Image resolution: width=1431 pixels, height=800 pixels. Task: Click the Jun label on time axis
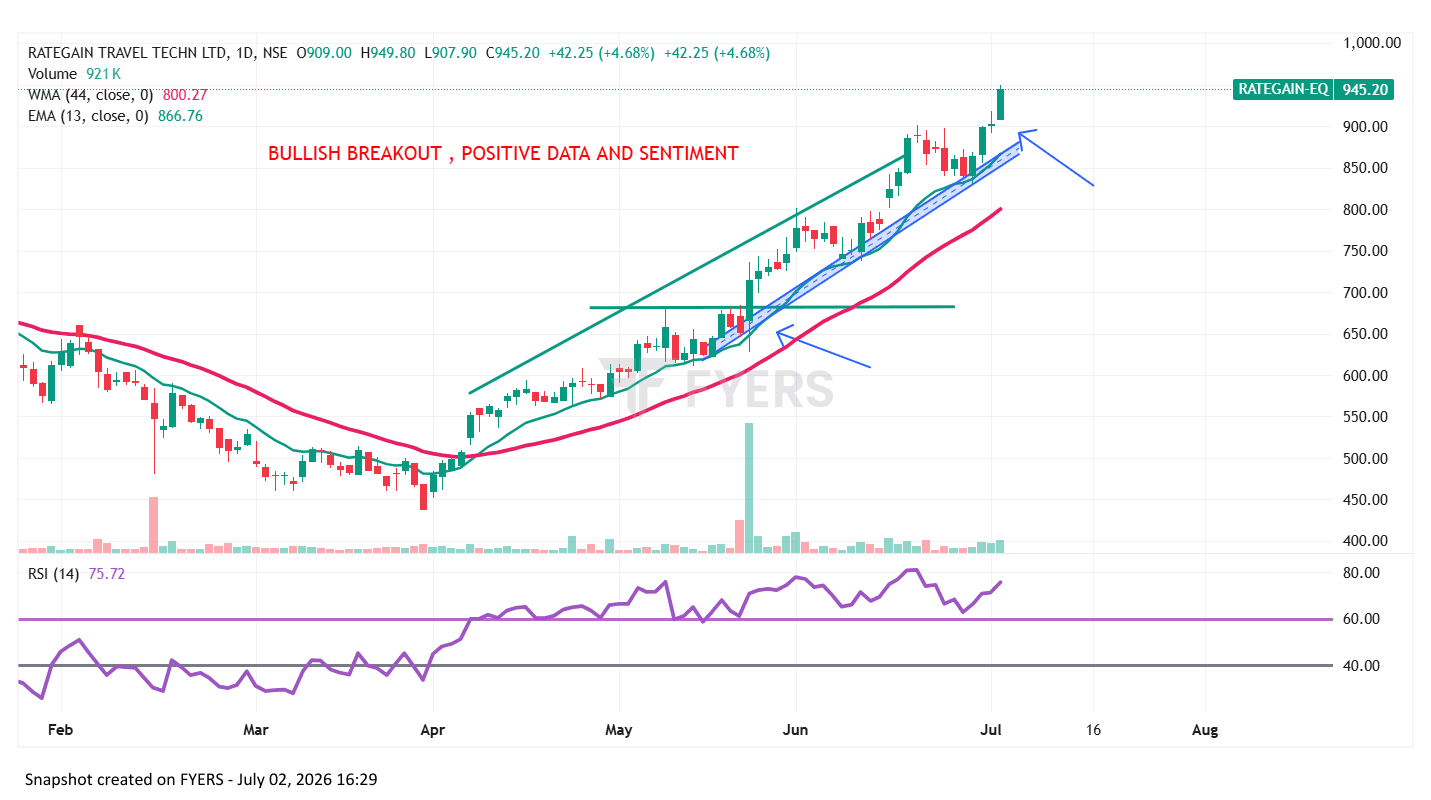click(x=796, y=730)
